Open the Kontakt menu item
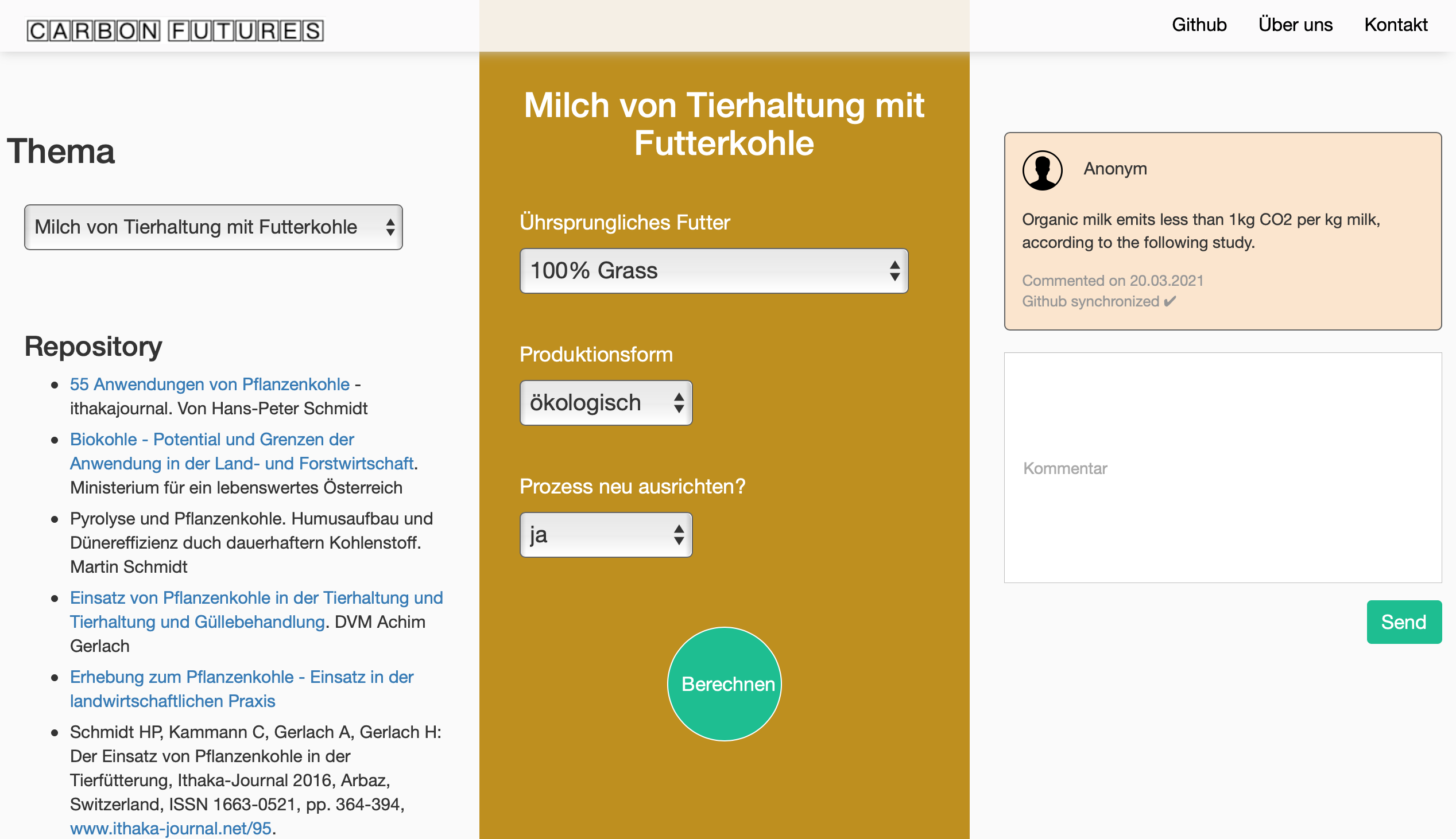 (x=1396, y=25)
